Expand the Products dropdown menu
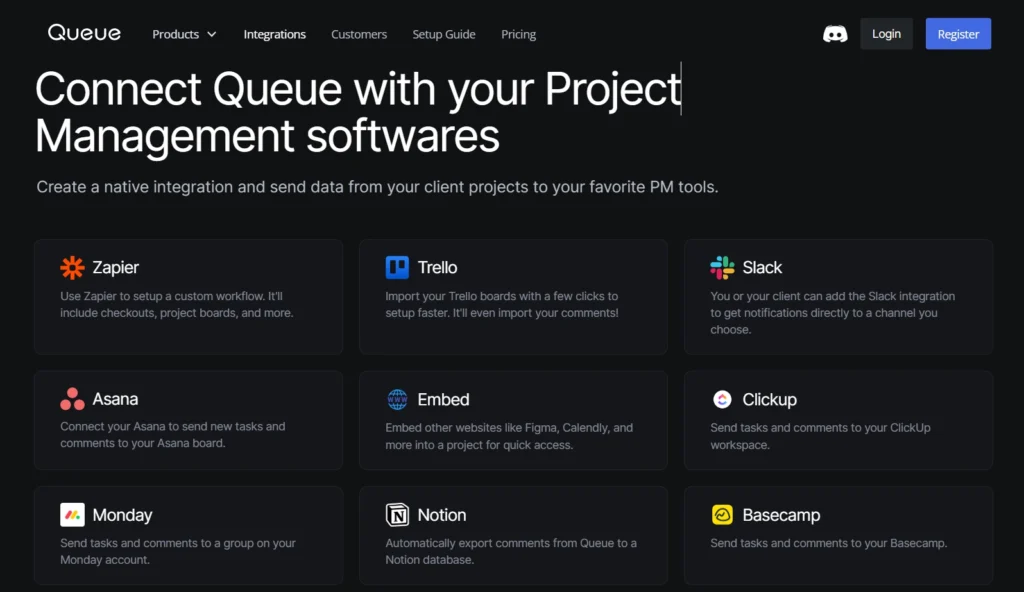 coord(183,33)
